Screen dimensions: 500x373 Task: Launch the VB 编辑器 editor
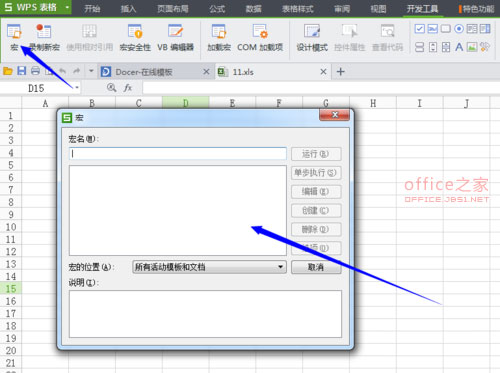[175, 38]
